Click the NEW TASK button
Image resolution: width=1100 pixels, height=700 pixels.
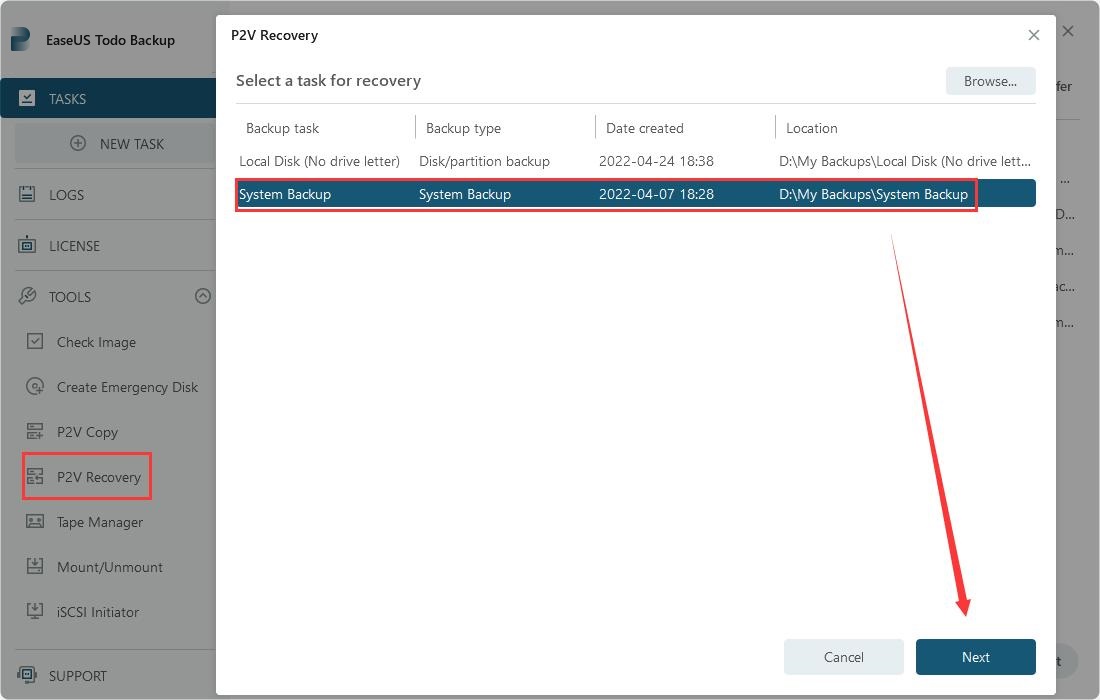[116, 144]
